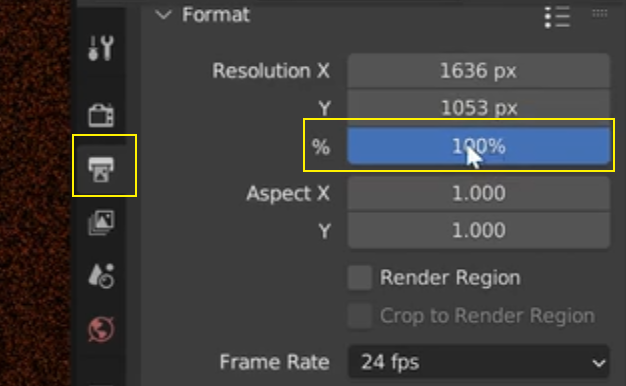Click the Aspect X value field
626x386 pixels.
click(x=479, y=193)
